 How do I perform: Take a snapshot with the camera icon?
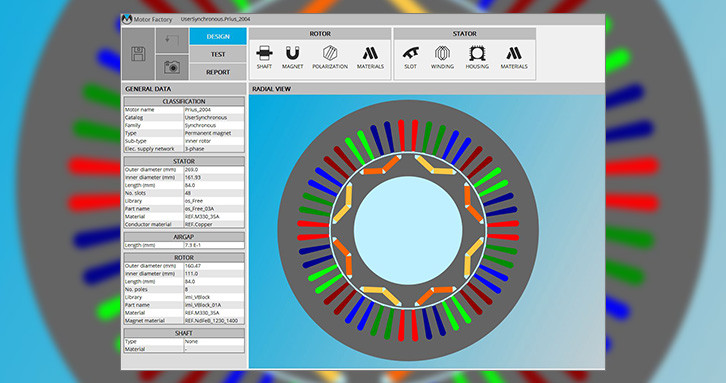tap(172, 68)
